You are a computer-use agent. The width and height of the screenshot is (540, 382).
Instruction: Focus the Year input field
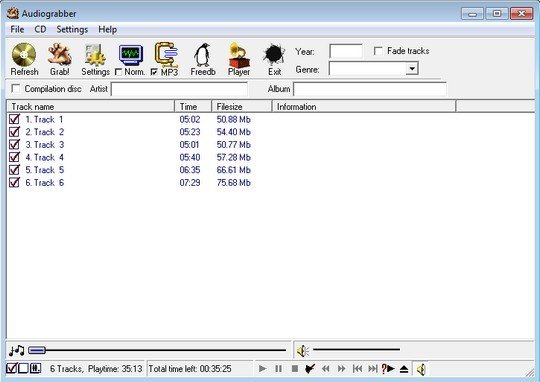346,51
